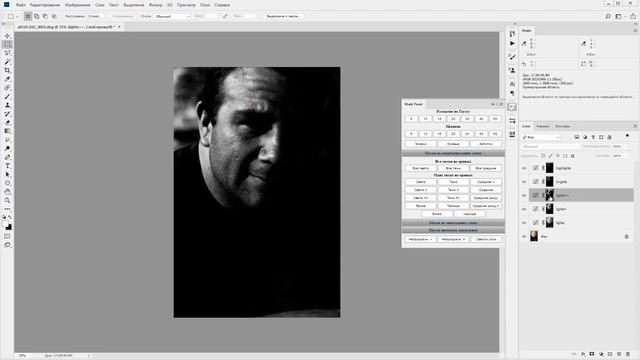This screenshot has width=640, height=360.
Task: Toggle visibility of the lights layer
Action: [x=524, y=223]
